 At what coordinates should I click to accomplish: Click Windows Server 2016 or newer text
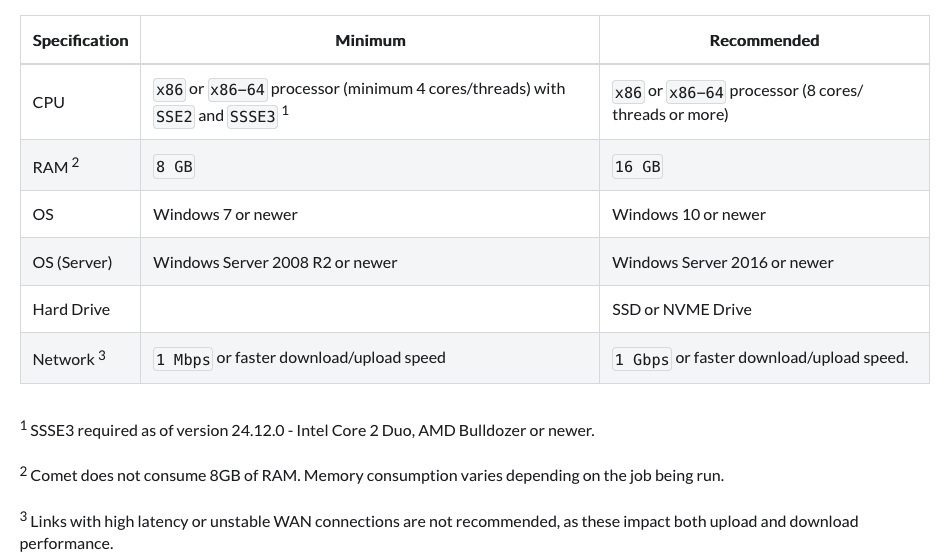pos(722,262)
